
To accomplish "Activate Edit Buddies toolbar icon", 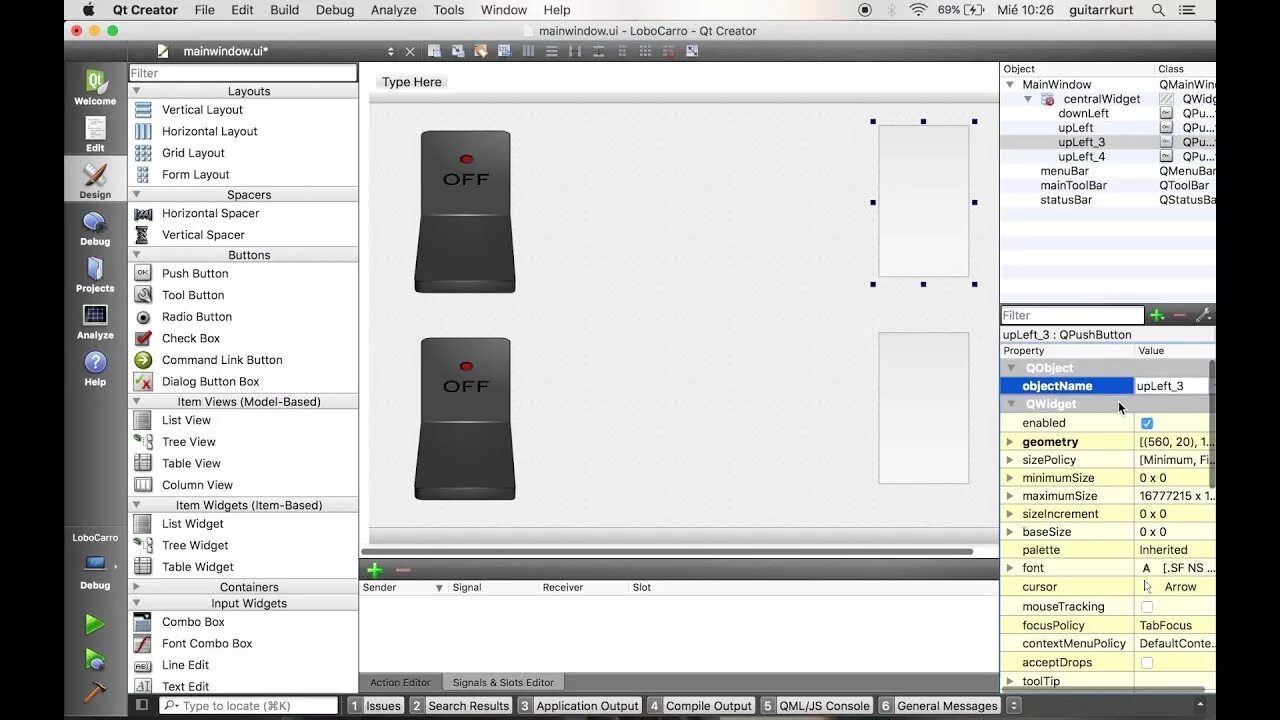I will tap(480, 51).
